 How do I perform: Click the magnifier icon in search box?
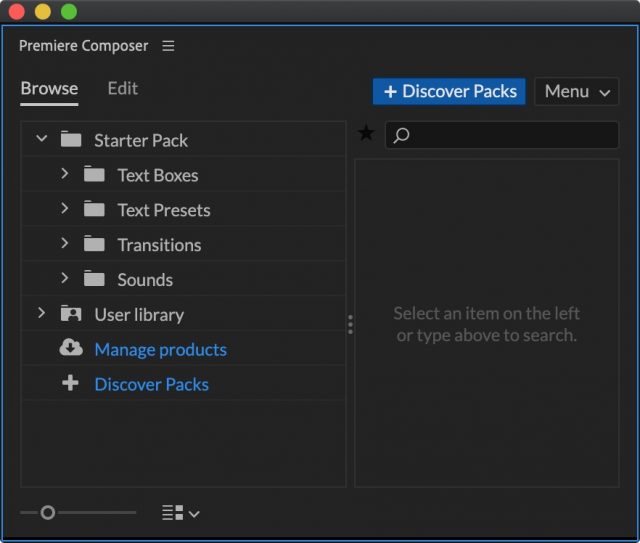(401, 135)
